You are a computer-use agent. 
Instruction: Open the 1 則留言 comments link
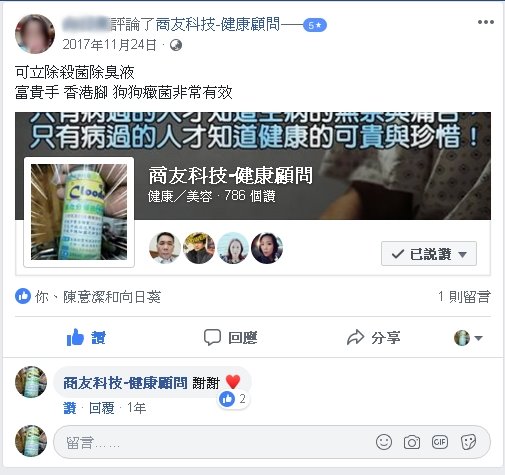click(464, 297)
